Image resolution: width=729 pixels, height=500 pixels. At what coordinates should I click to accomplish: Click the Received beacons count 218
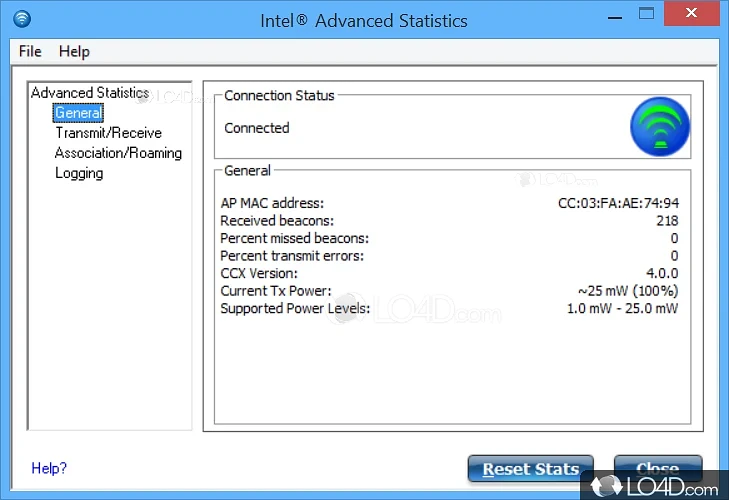[667, 221]
